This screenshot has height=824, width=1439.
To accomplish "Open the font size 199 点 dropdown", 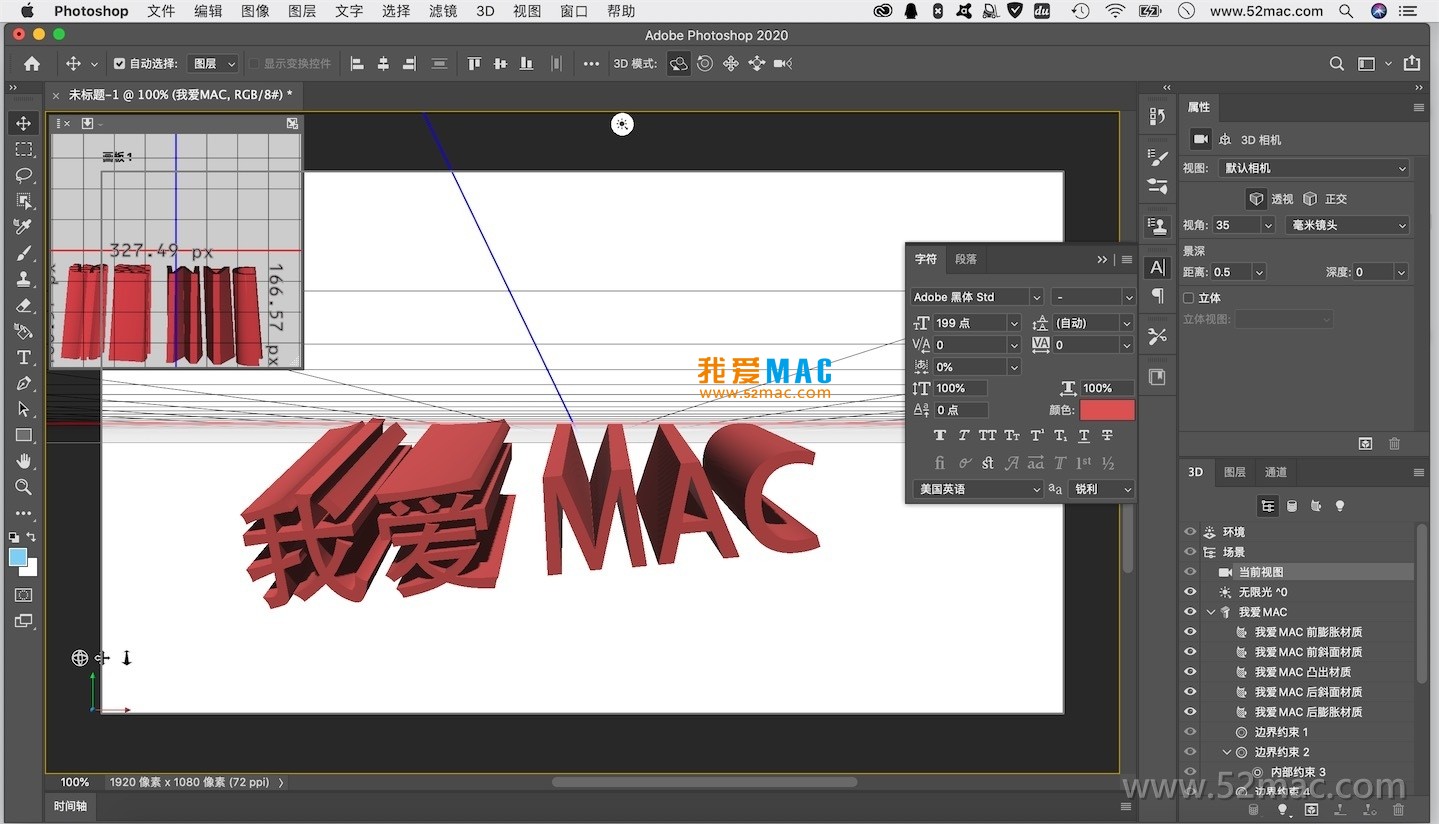I will pyautogui.click(x=1013, y=323).
